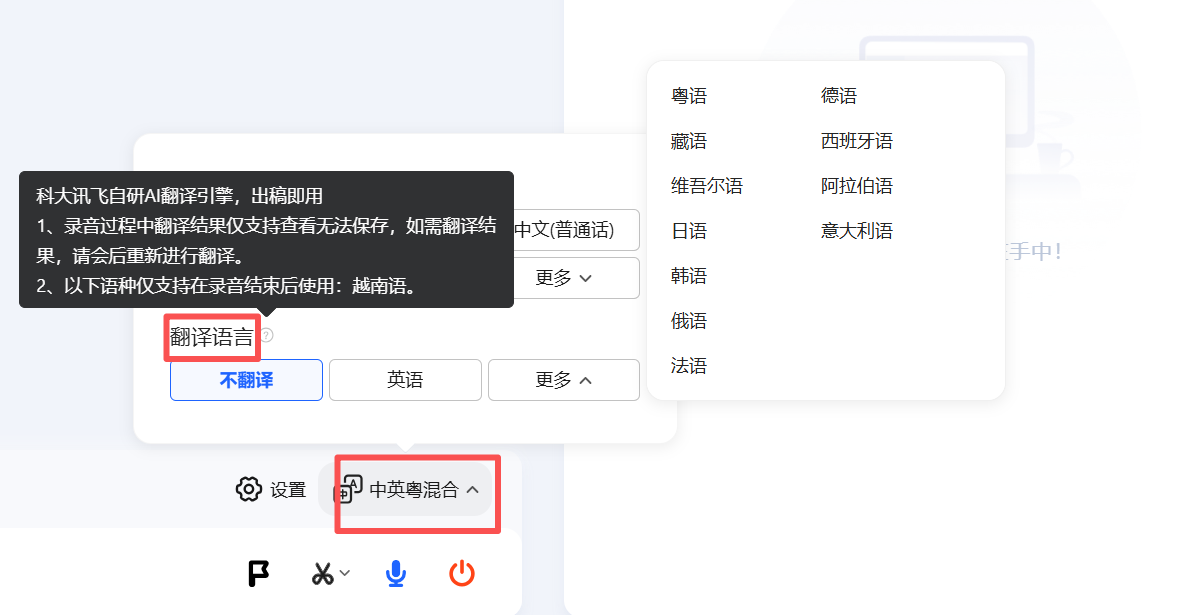Choose 日语 from the language list
The image size is (1188, 615).
689,231
